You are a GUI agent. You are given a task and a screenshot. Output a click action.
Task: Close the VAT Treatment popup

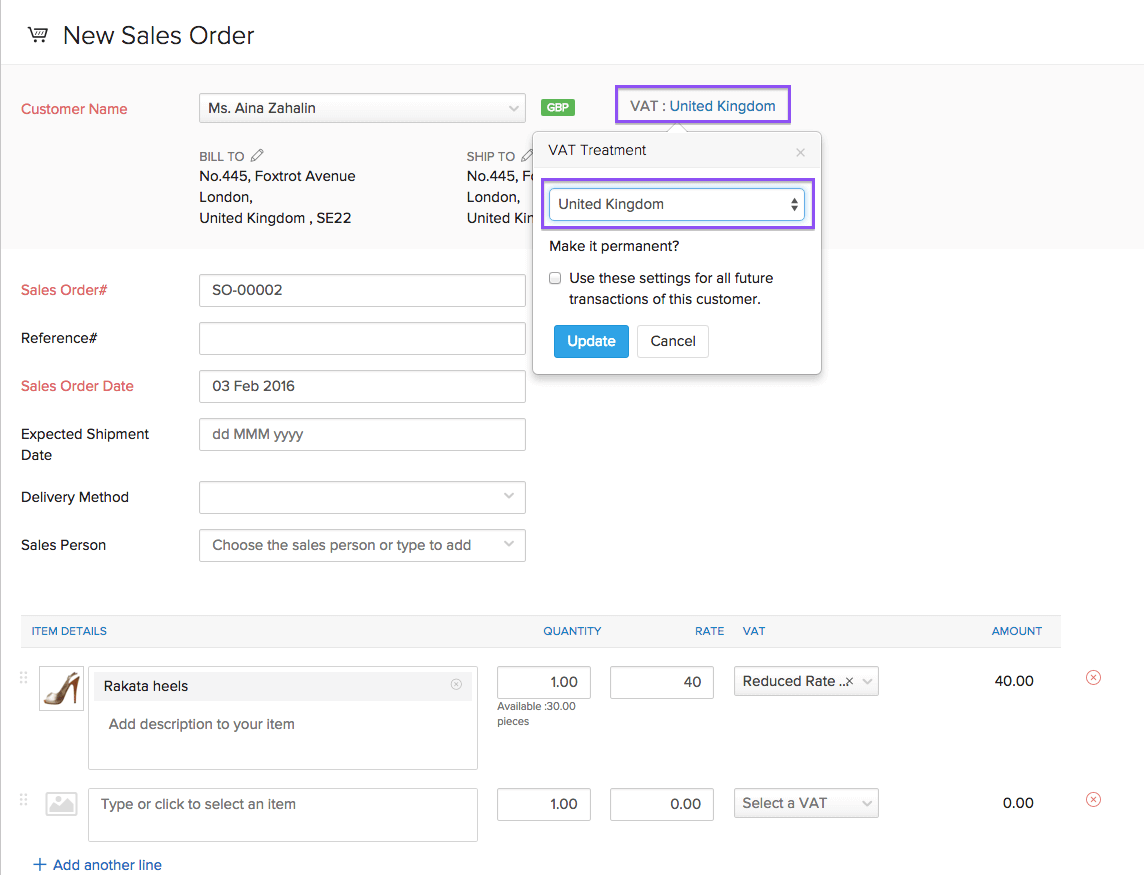pyautogui.click(x=800, y=152)
